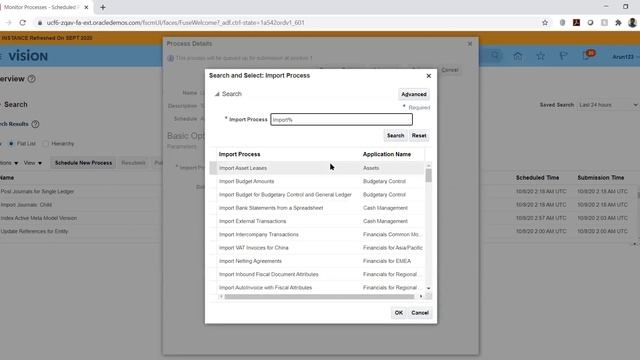Close the Monitor Processes tab
Screen dimensions: 640x360
pyautogui.click(x=86, y=7)
